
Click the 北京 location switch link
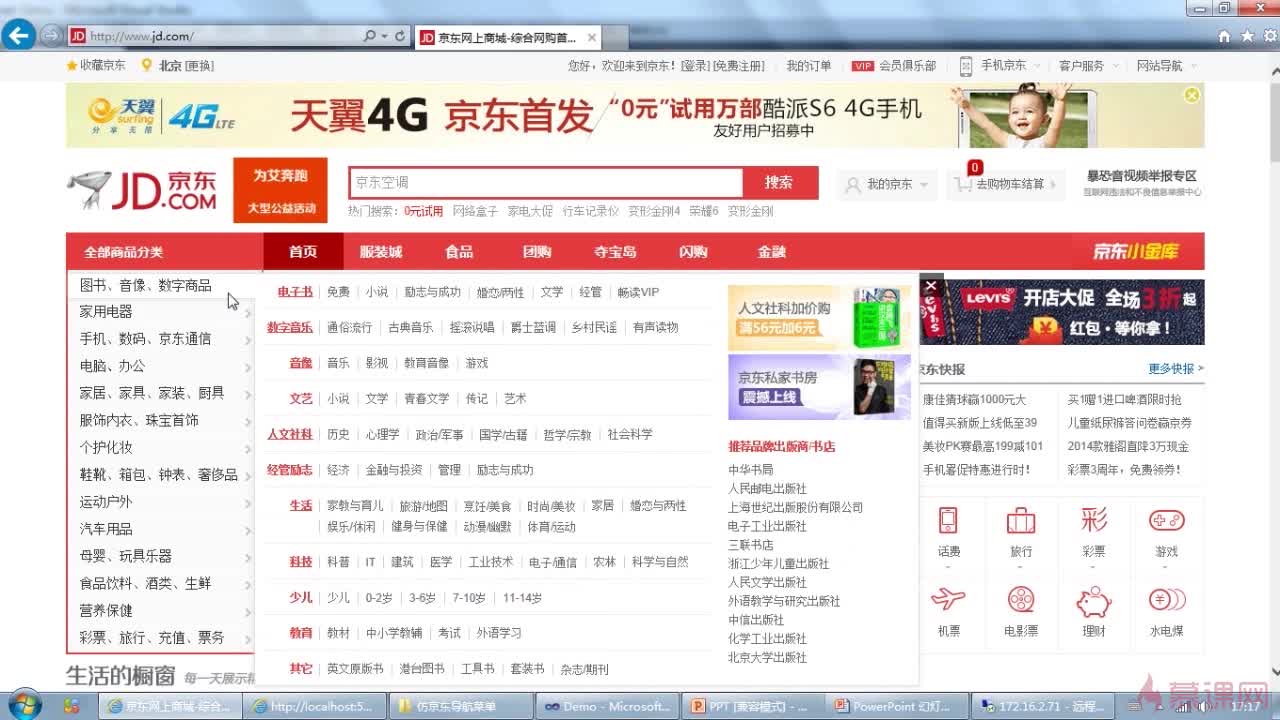[x=177, y=65]
